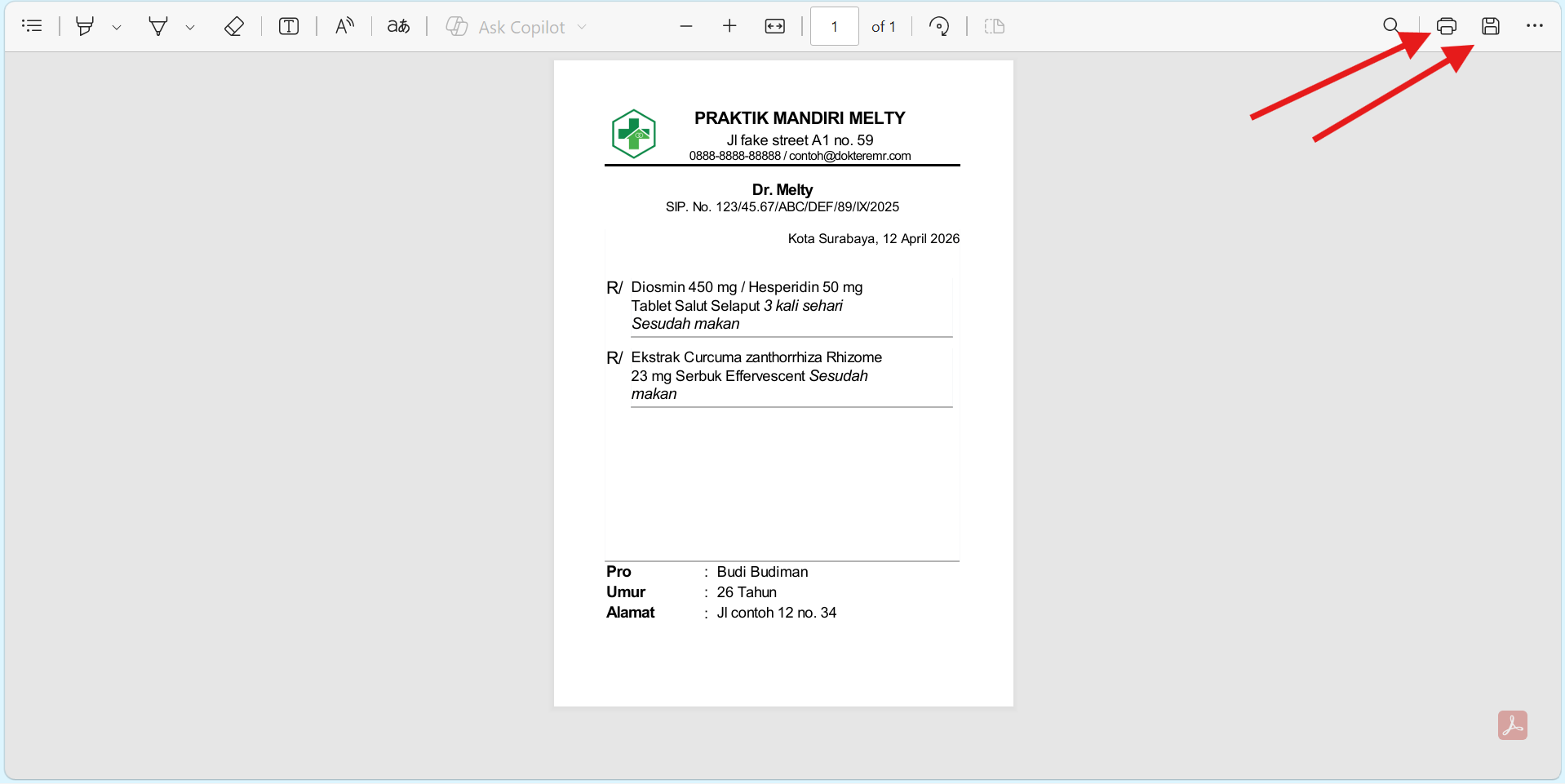This screenshot has height=784, width=1565.
Task: Click the Alamat label
Action: [630, 613]
